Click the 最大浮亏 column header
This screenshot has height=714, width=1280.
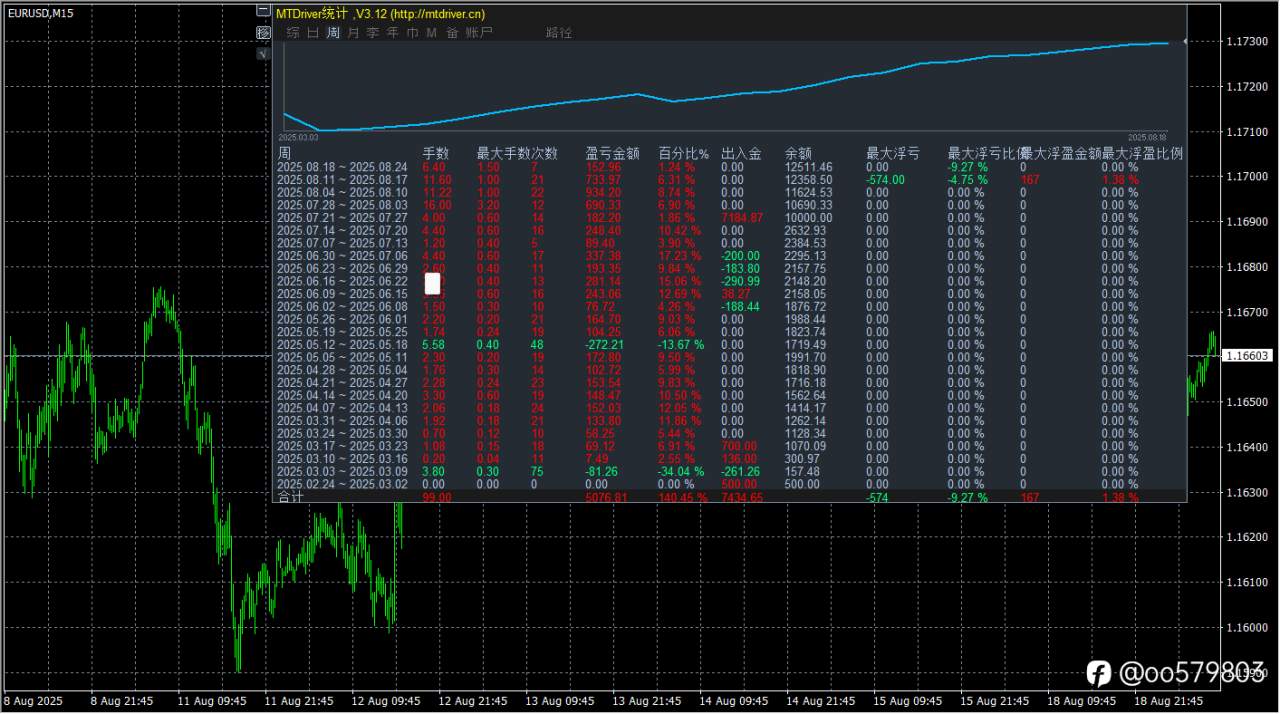893,154
